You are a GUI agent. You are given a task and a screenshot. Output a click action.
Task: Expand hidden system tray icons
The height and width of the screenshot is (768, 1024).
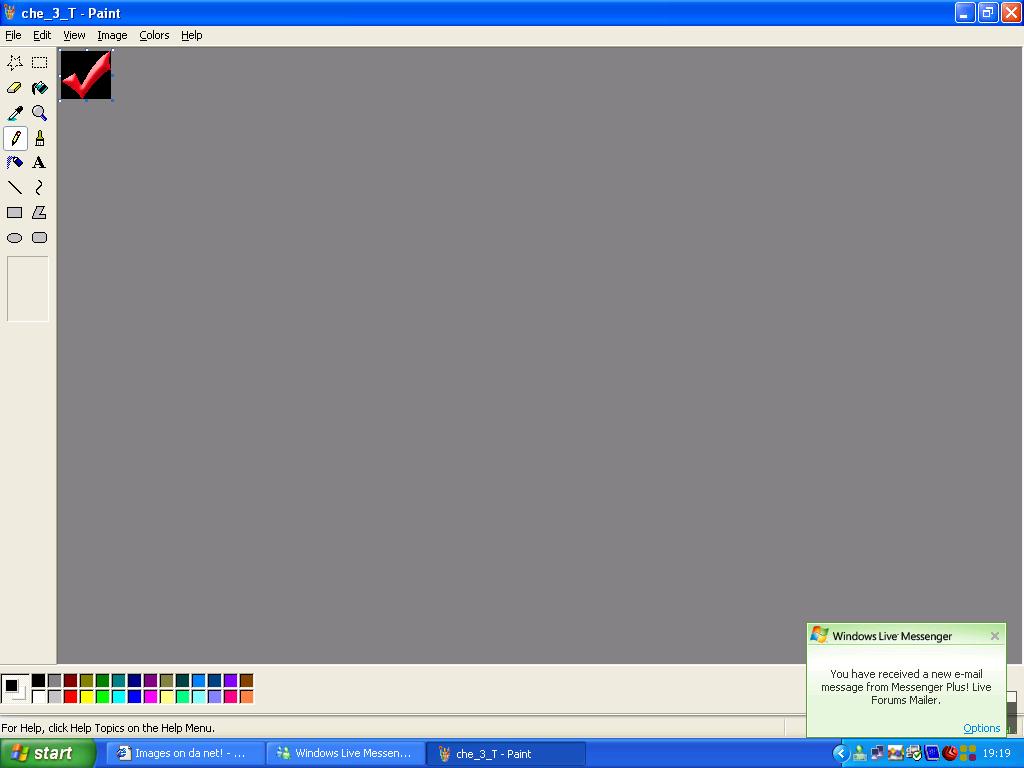(840, 753)
